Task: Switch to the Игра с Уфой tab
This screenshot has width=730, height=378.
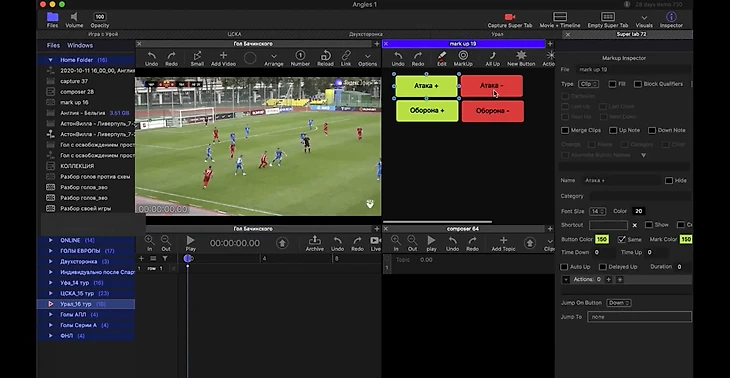Action: (103, 34)
